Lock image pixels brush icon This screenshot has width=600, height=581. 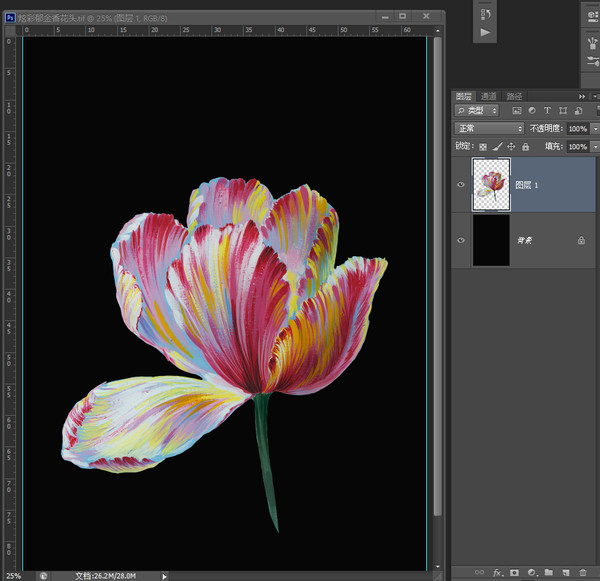(497, 147)
